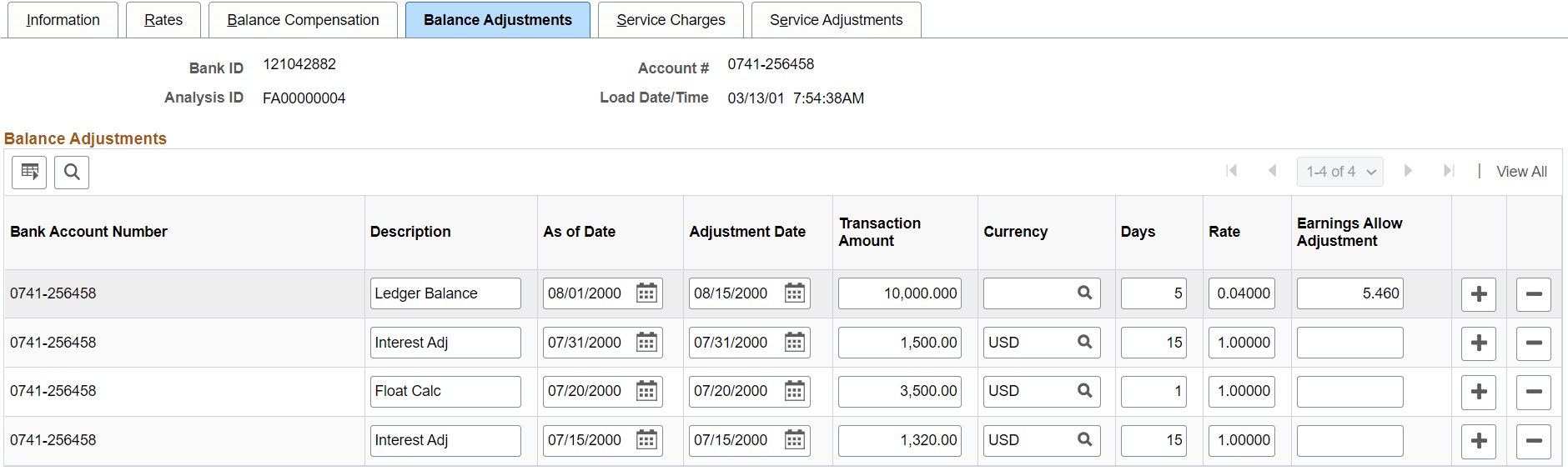Add a row after Float Calc

(x=1479, y=392)
